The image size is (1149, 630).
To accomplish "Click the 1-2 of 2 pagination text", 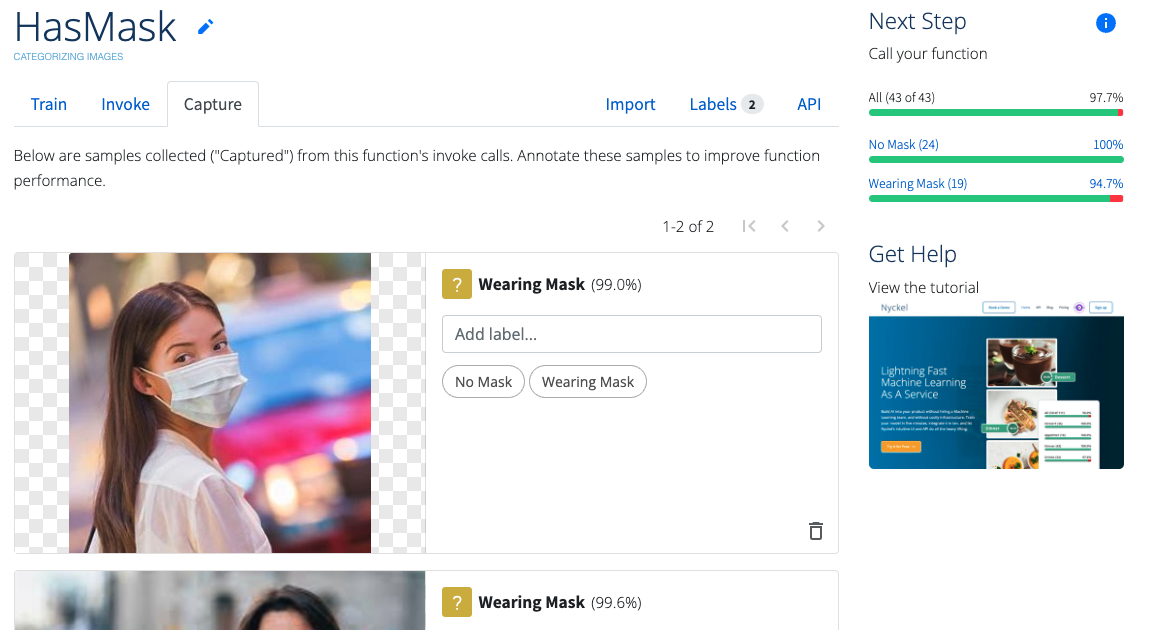I will (x=688, y=226).
